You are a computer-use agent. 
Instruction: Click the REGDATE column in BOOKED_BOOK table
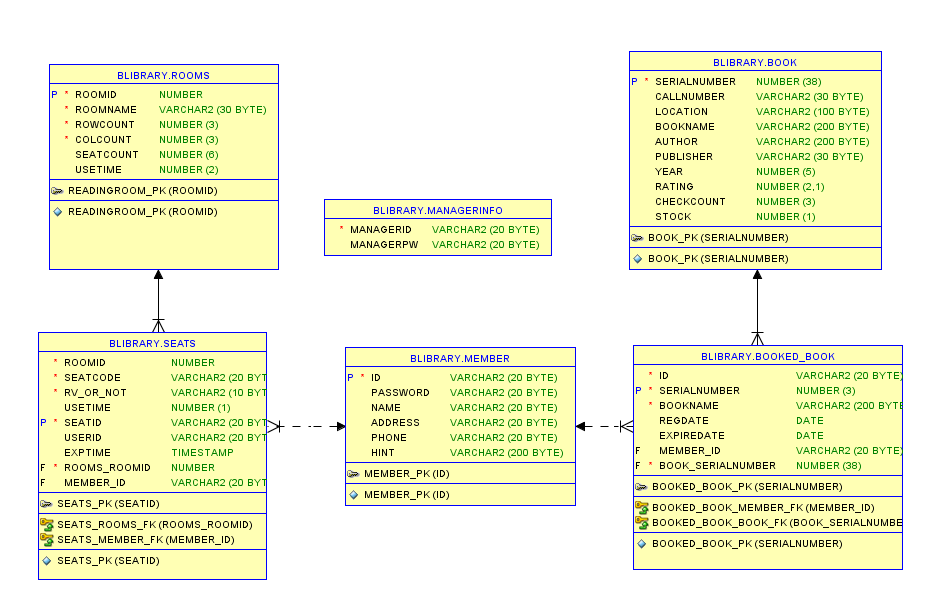684,421
